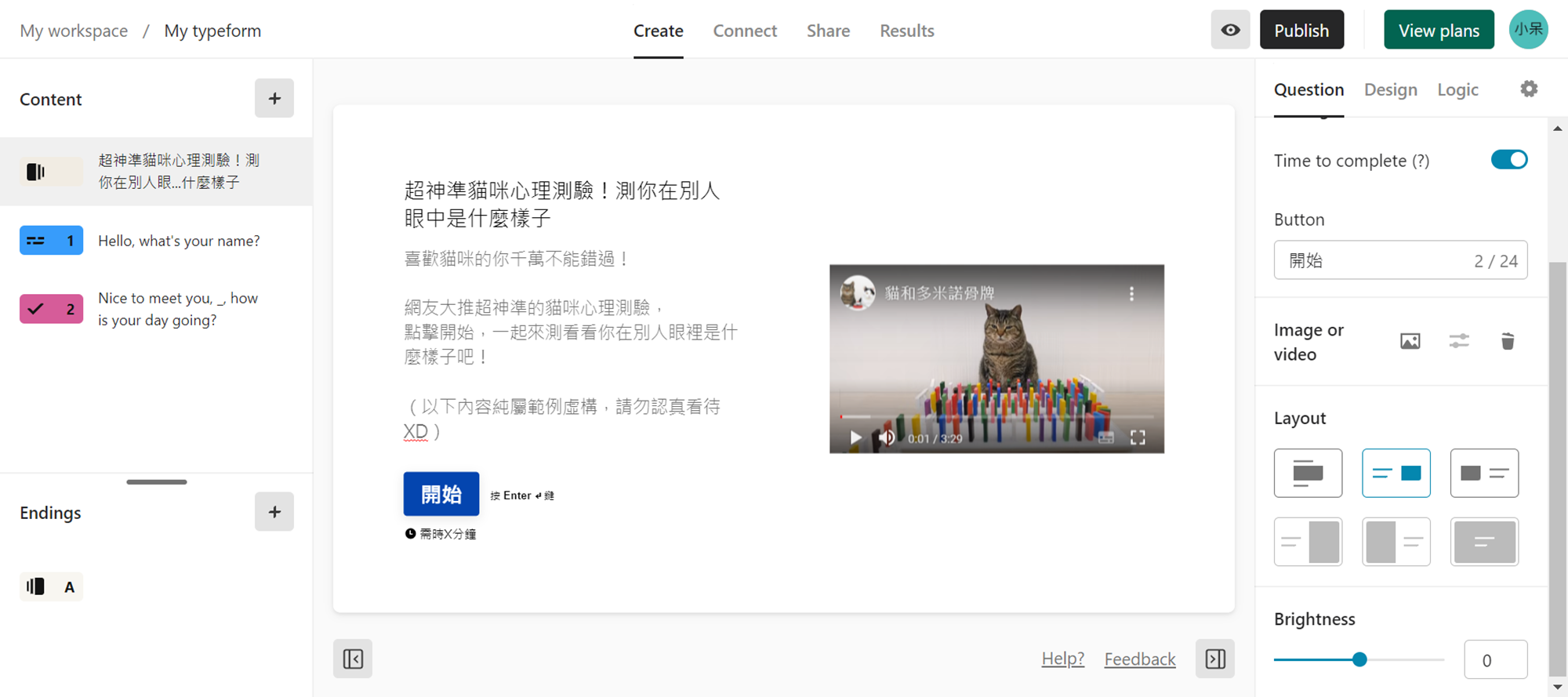Select stacked layout option
The height and width of the screenshot is (697, 1568).
[x=1308, y=473]
